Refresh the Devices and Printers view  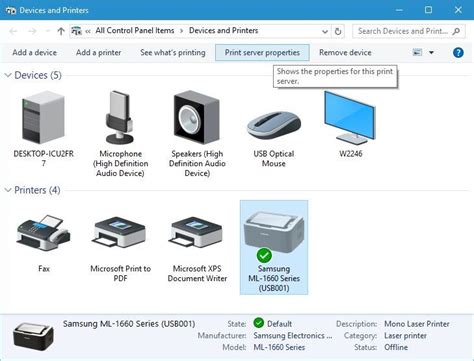(338, 31)
